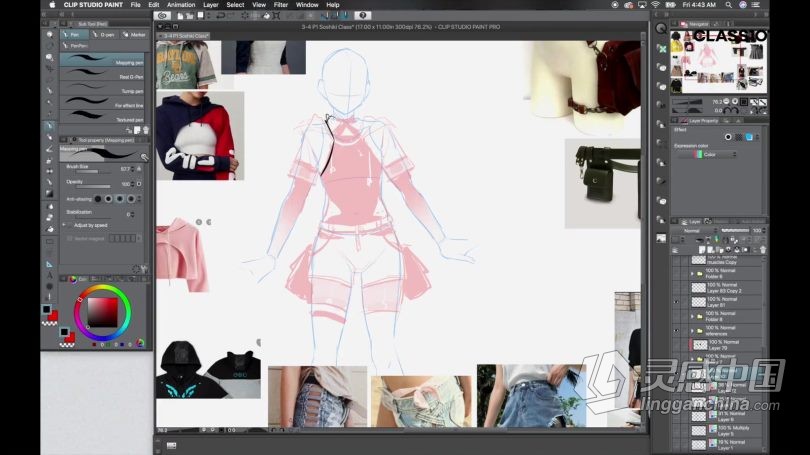Image resolution: width=810 pixels, height=455 pixels.
Task: Delete layer with Layer panel trash icon
Action: tap(763, 250)
